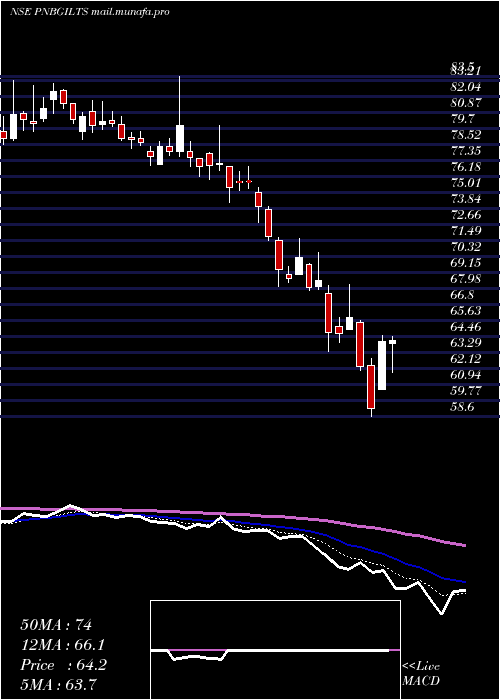Click the 75.01 price axis label

pos(465,183)
